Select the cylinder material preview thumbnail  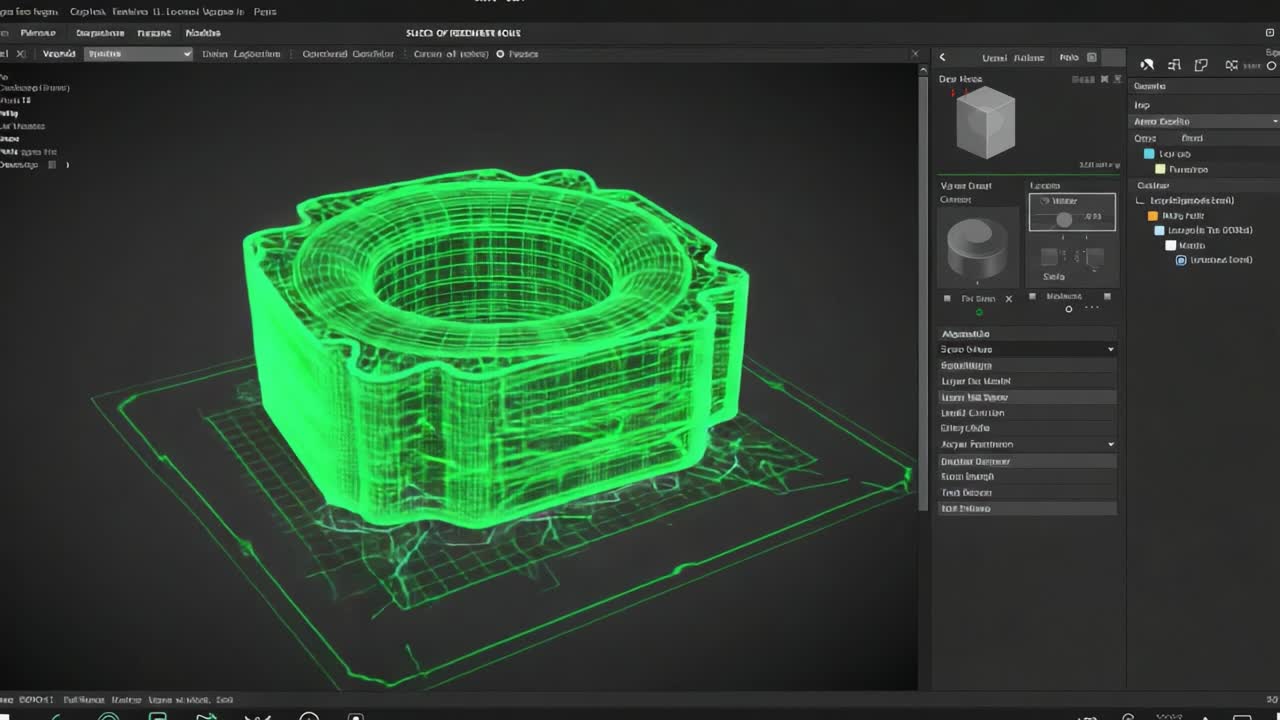(977, 246)
